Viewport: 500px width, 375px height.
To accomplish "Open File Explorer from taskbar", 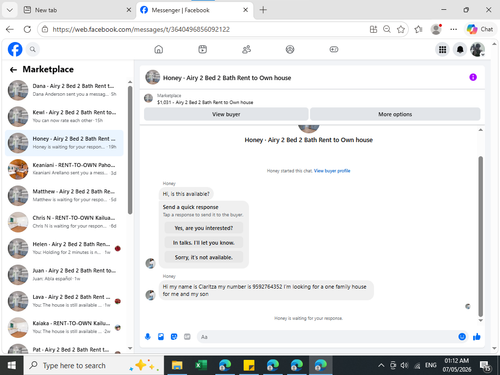I will pyautogui.click(x=177, y=366).
